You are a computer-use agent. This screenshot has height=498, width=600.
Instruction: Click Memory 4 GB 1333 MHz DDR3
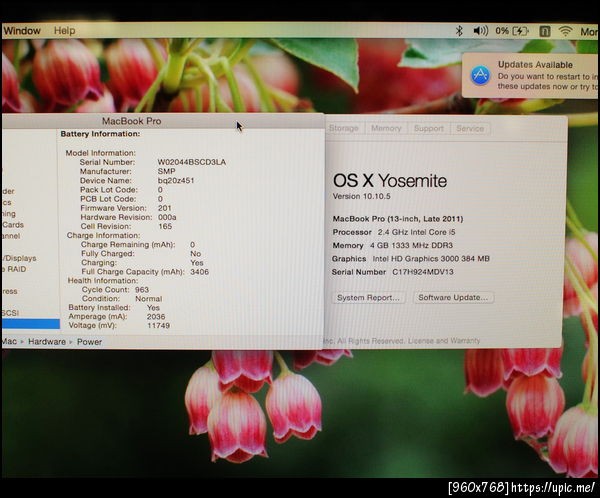(x=393, y=245)
